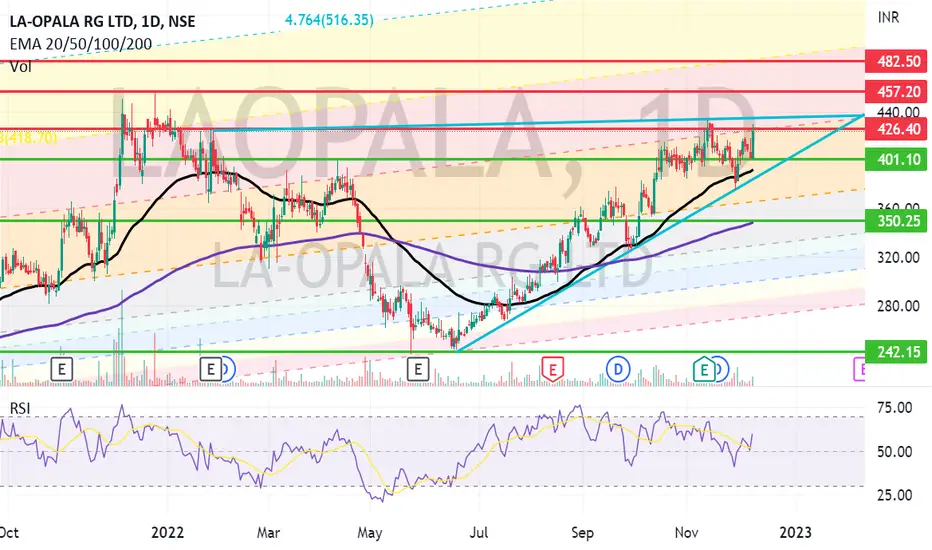Click the Sep label on time axis
The image size is (932, 550).
582,532
